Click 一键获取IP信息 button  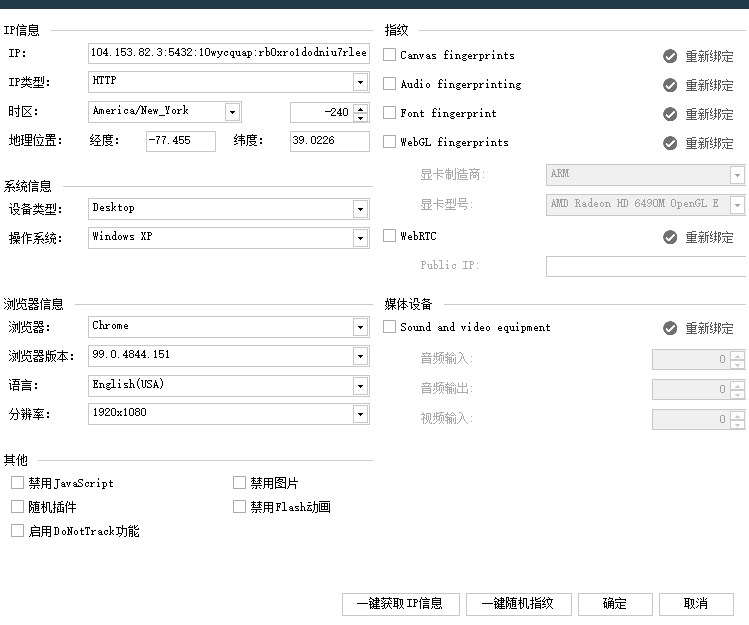coord(401,604)
